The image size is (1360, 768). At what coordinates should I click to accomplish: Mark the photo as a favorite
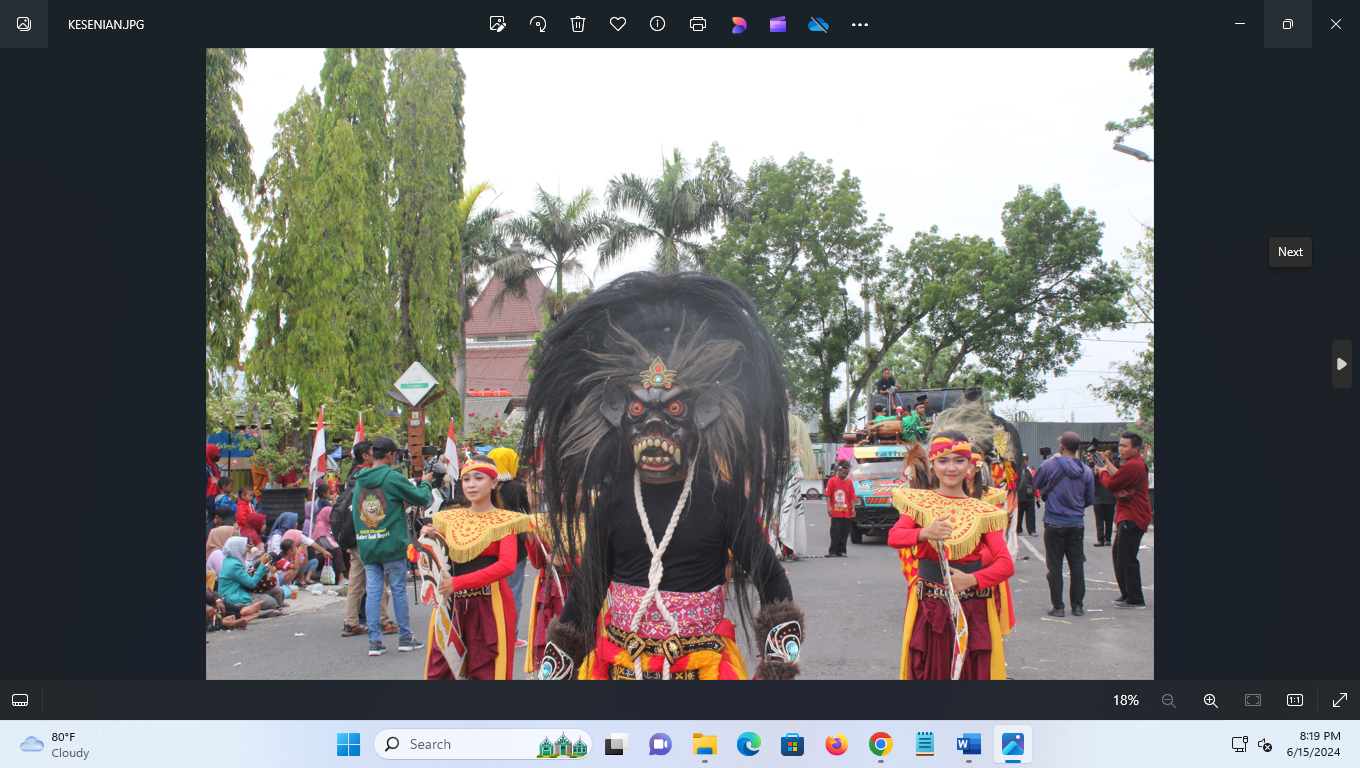(x=617, y=24)
